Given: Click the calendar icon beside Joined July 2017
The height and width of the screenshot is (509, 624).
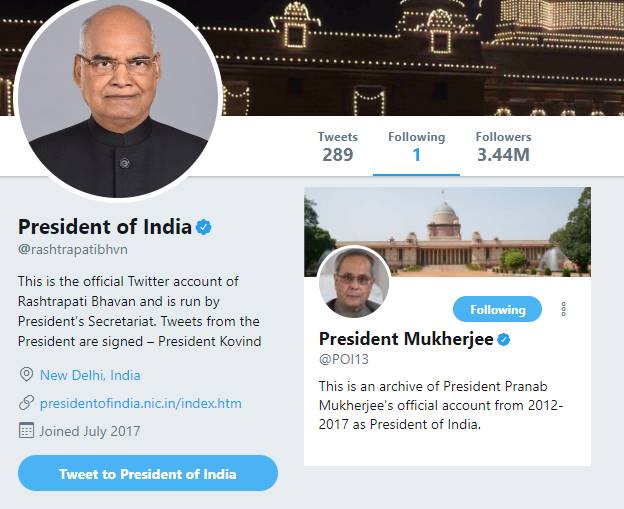Looking at the screenshot, I should pos(26,431).
